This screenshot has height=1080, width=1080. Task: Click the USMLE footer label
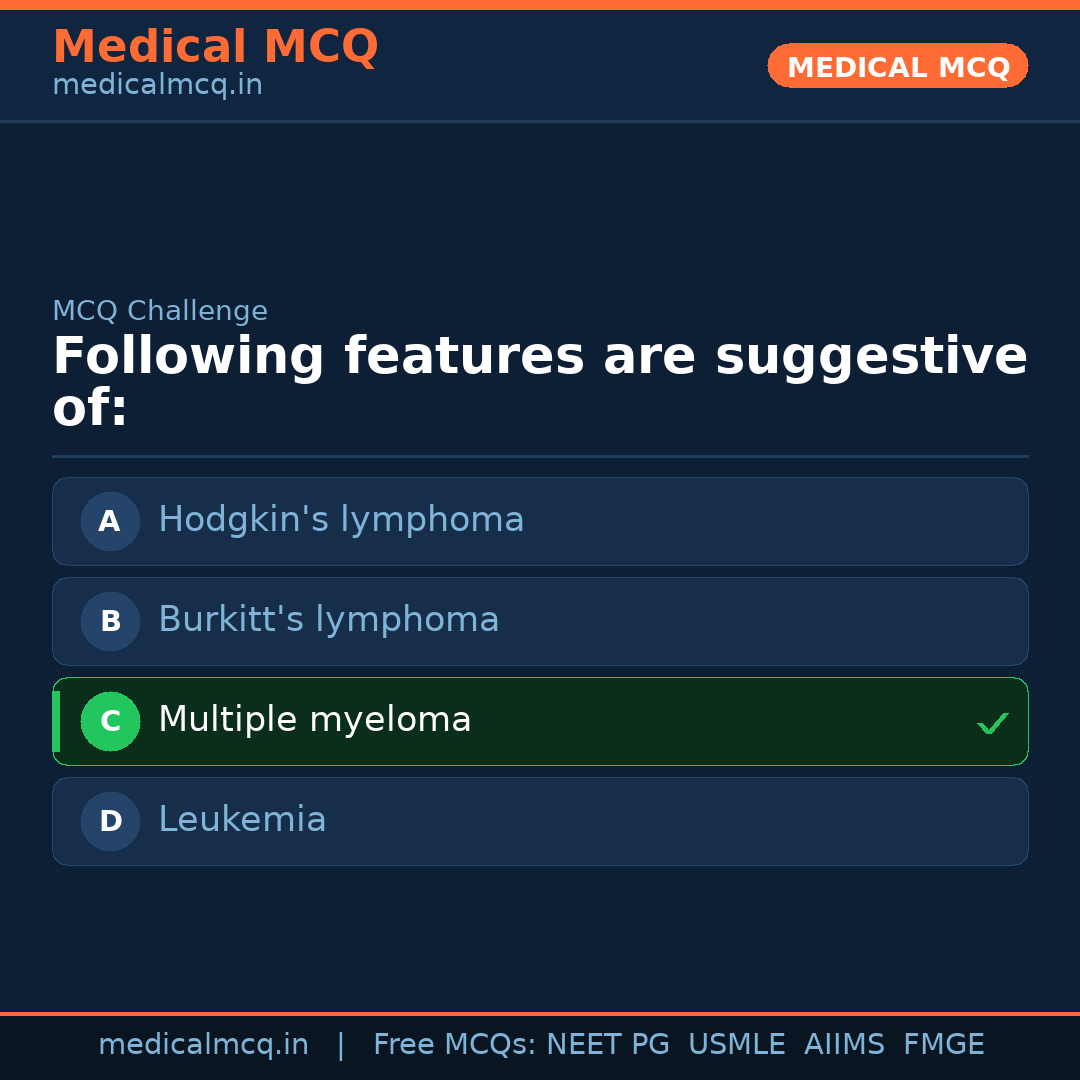737,1043
